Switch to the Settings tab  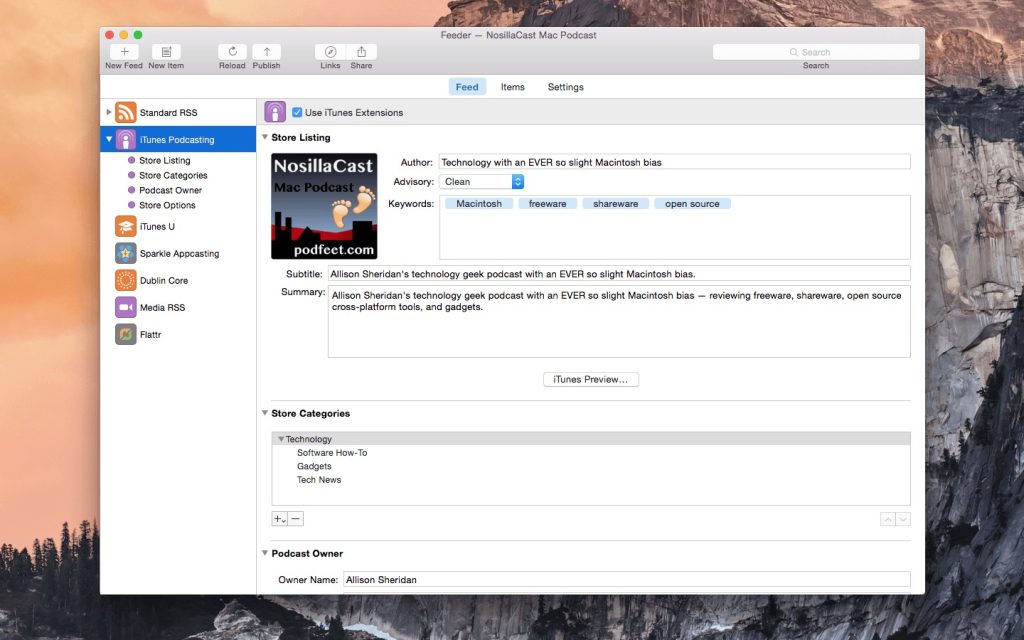pyautogui.click(x=565, y=87)
